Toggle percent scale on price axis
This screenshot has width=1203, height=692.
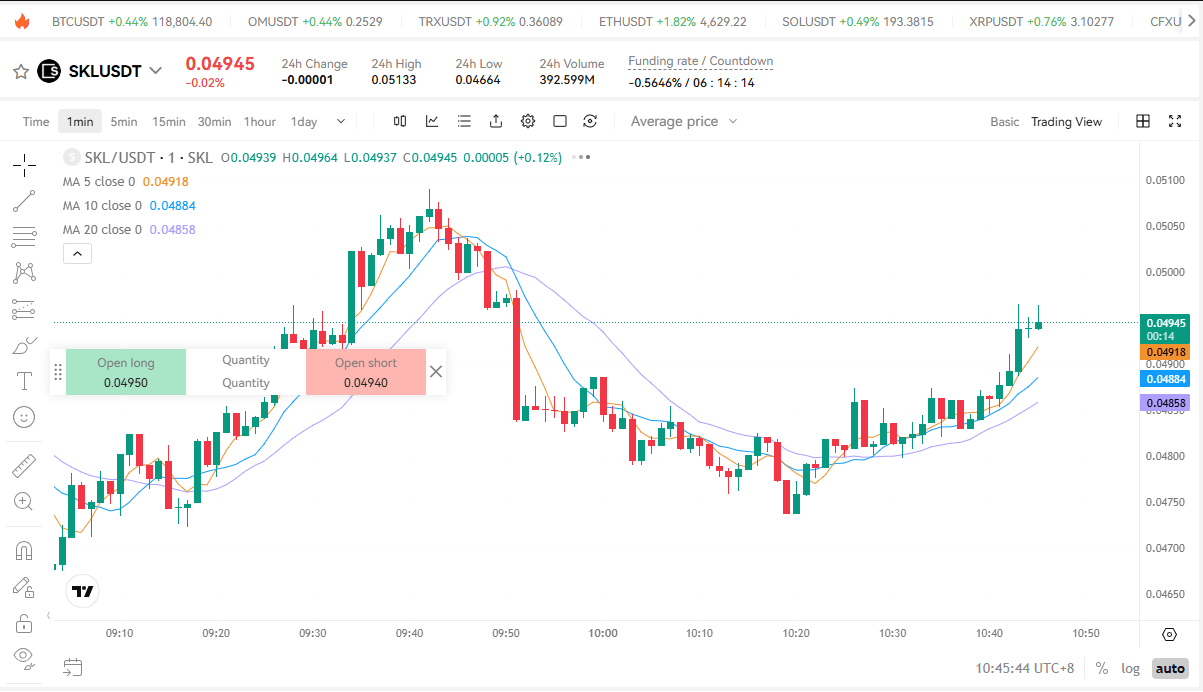click(1102, 668)
